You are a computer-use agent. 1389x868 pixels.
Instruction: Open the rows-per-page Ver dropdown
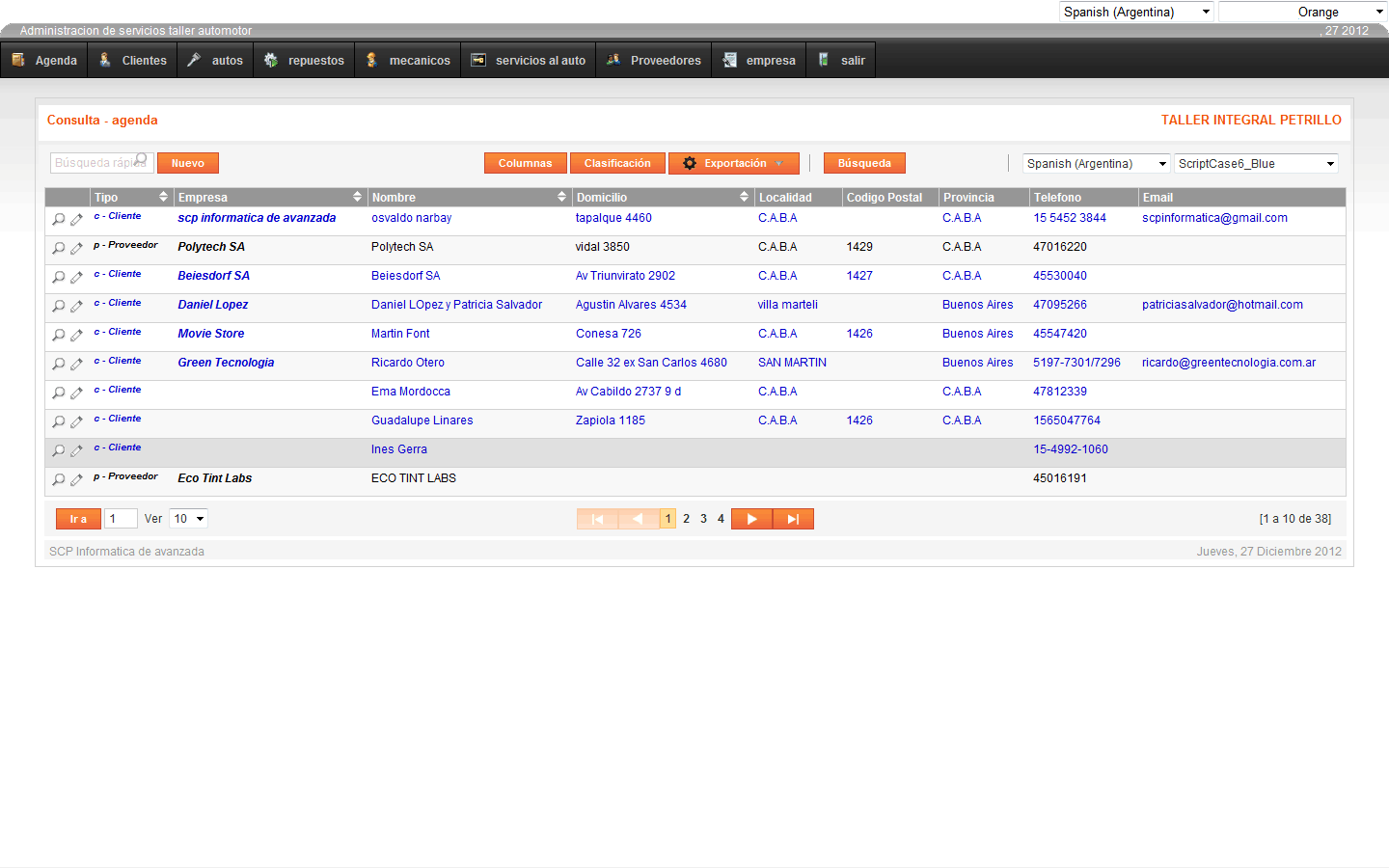point(189,519)
